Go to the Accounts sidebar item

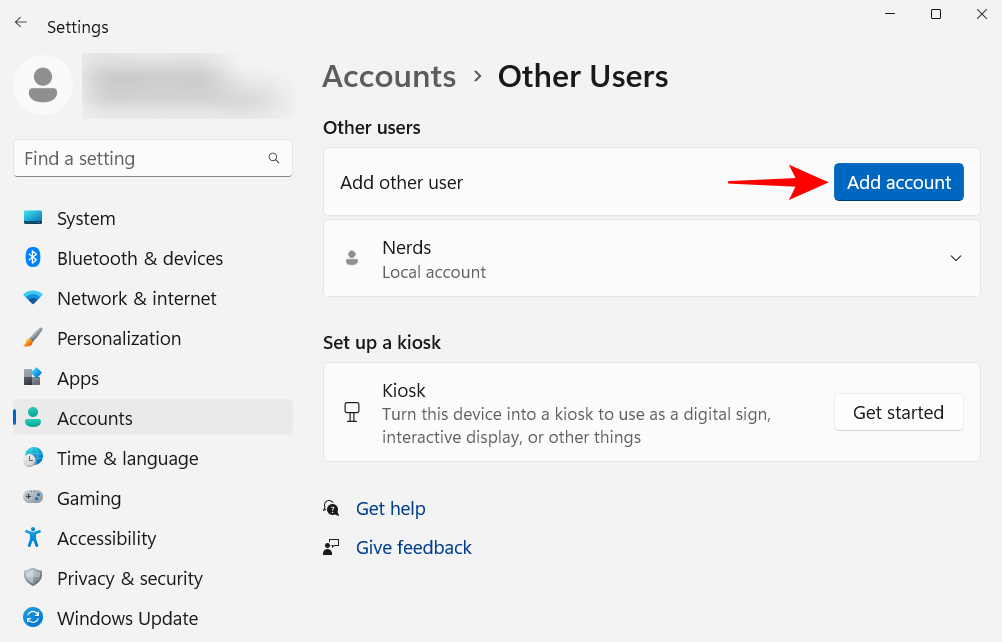94,418
